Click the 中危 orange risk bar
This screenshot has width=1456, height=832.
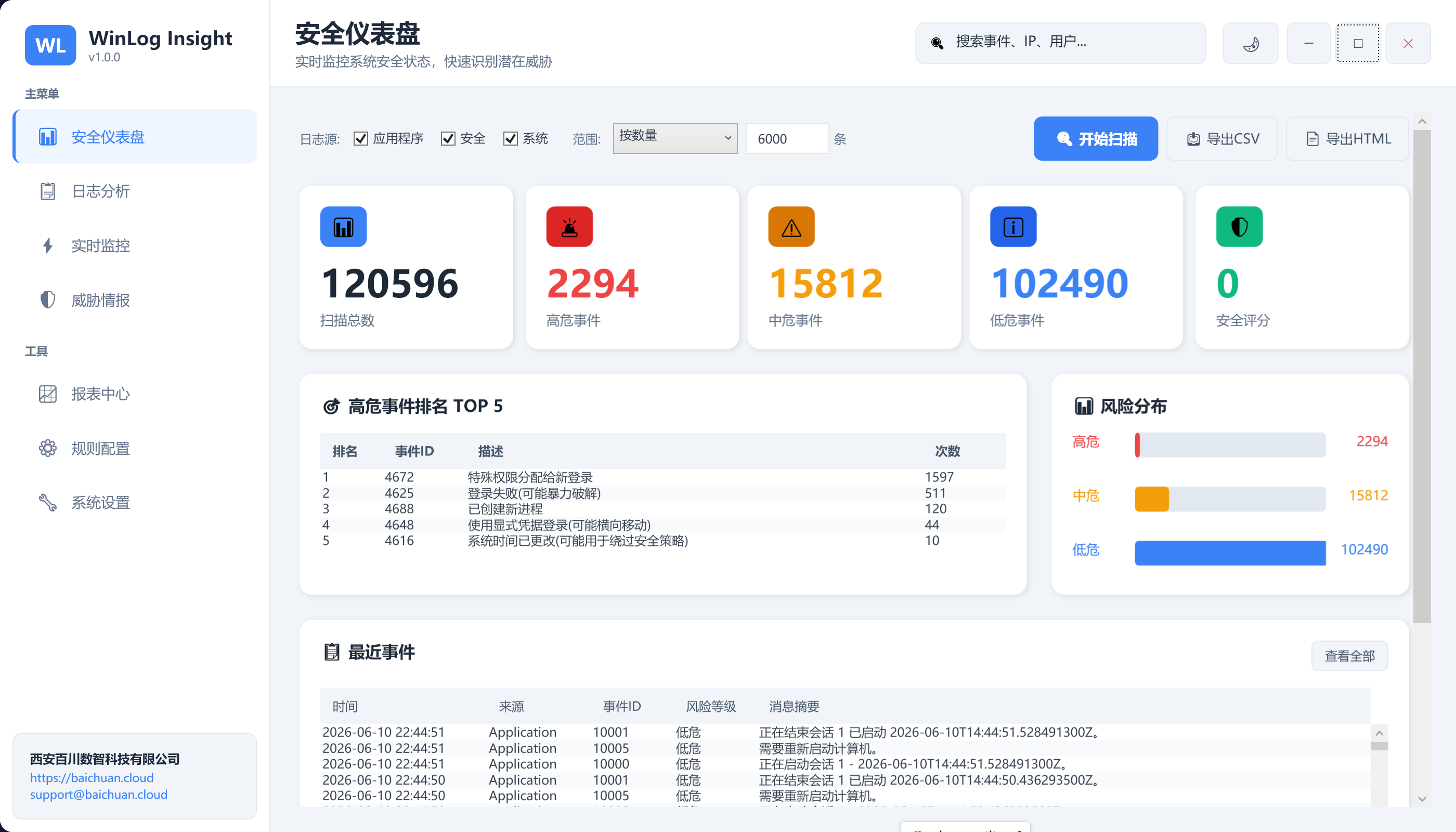coord(1151,499)
